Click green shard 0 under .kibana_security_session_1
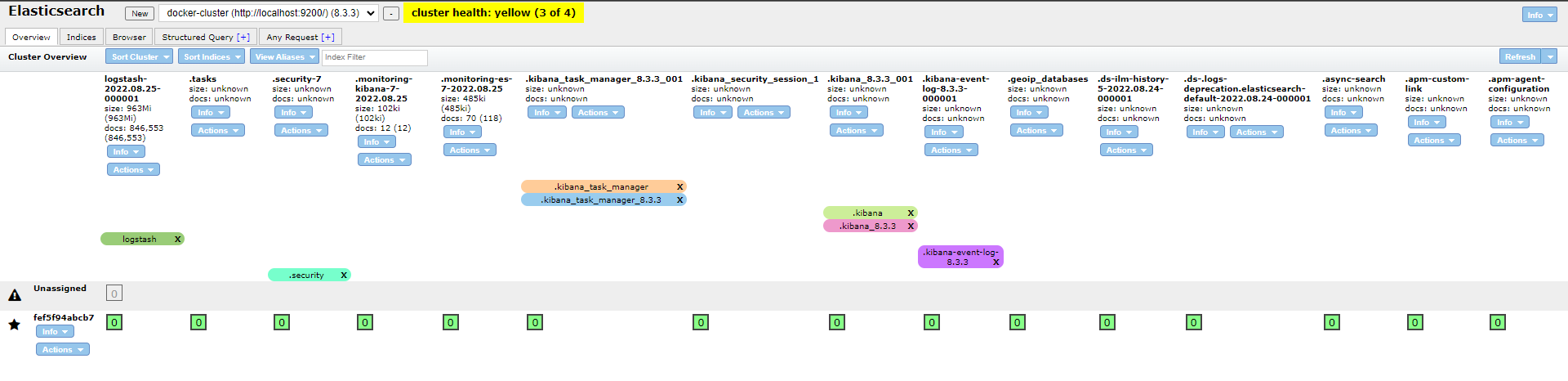This screenshot has width=1568, height=381. pyautogui.click(x=701, y=323)
